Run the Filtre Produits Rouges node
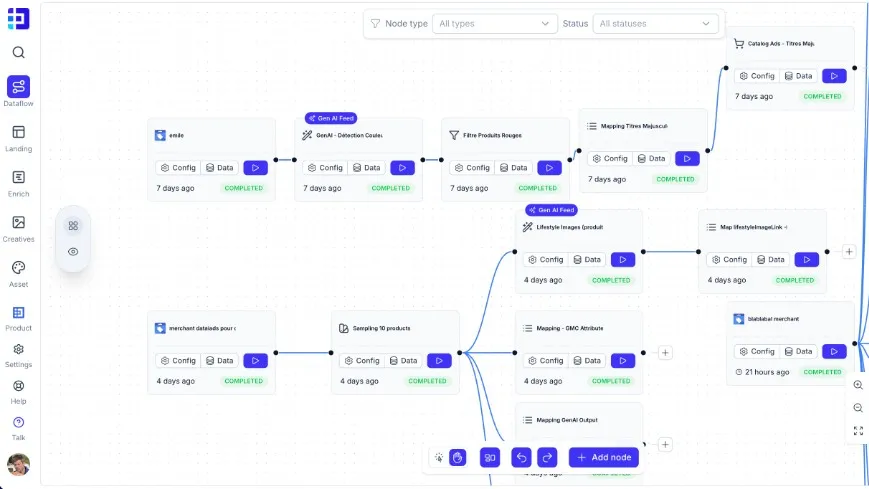Image resolution: width=869 pixels, height=489 pixels. pos(549,167)
